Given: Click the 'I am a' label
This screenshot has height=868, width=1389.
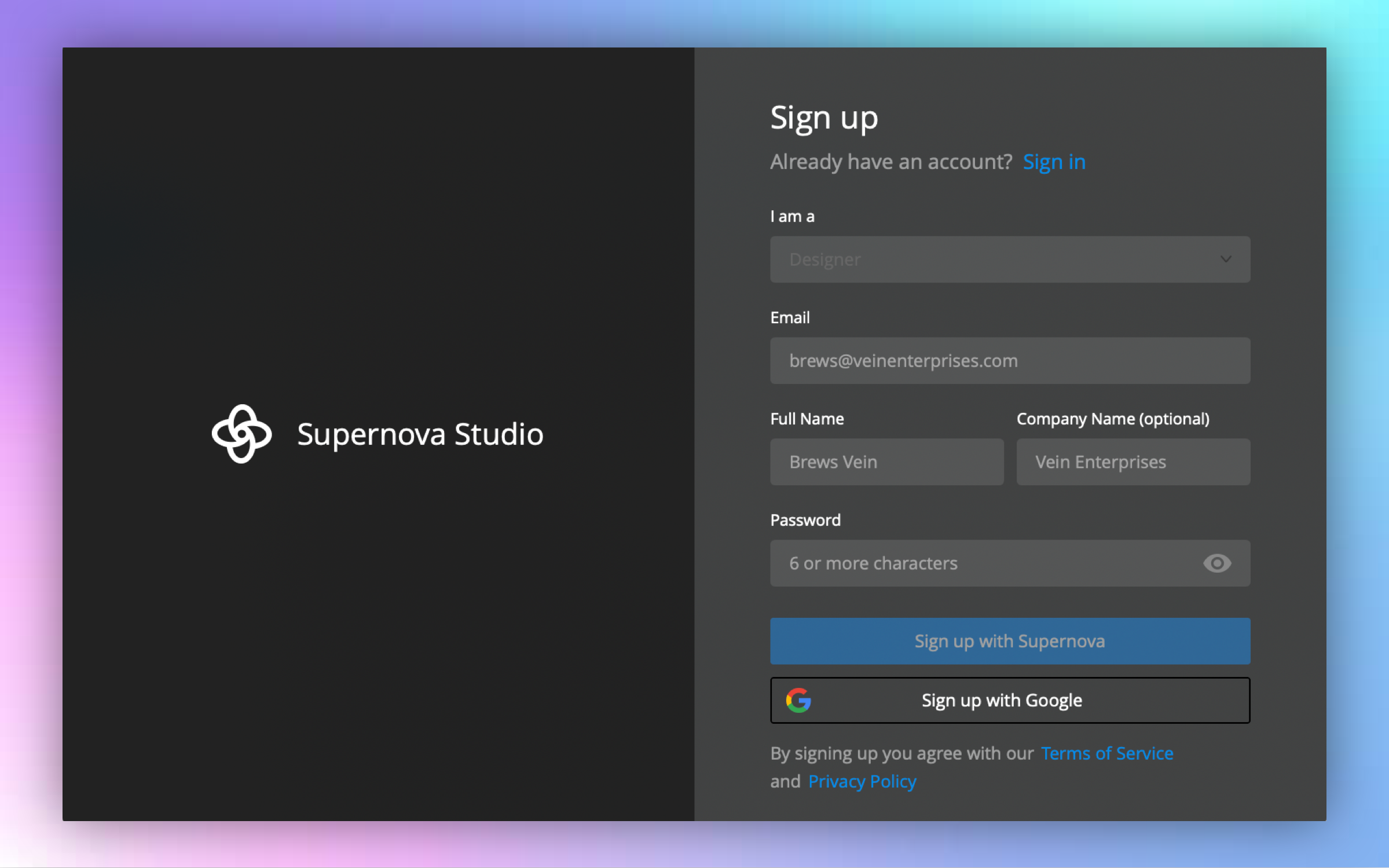Looking at the screenshot, I should pos(792,217).
